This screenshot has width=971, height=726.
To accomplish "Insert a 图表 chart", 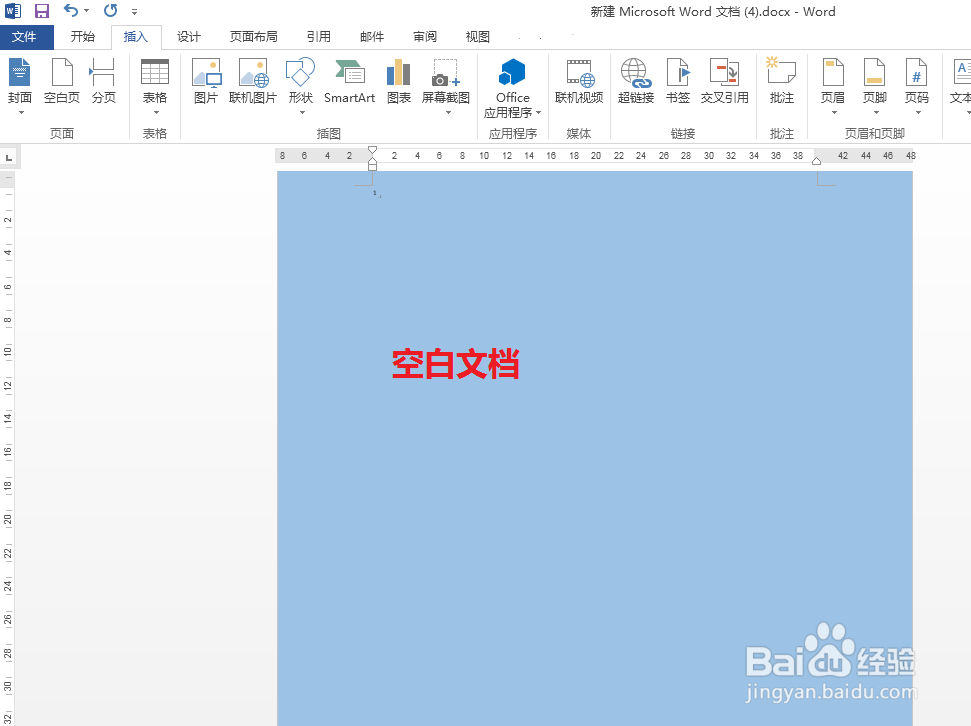I will click(x=399, y=81).
